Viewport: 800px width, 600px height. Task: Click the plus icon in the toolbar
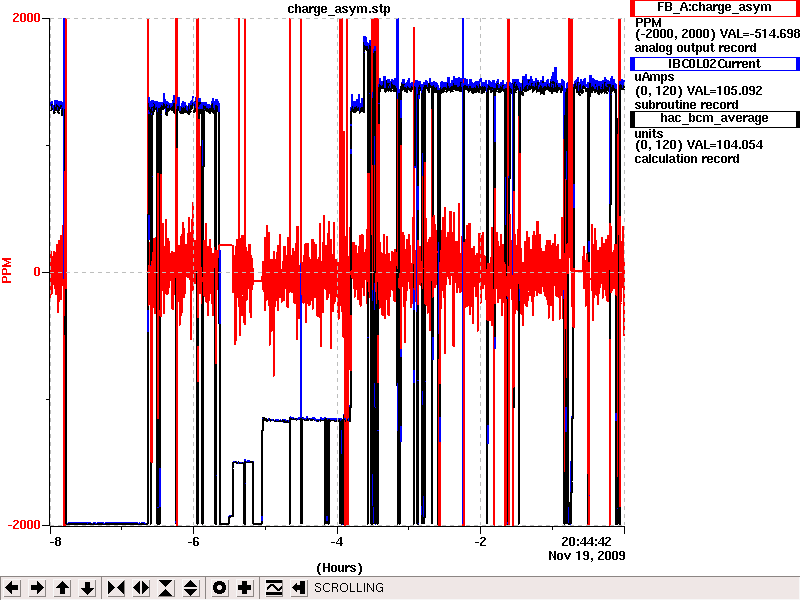244,588
